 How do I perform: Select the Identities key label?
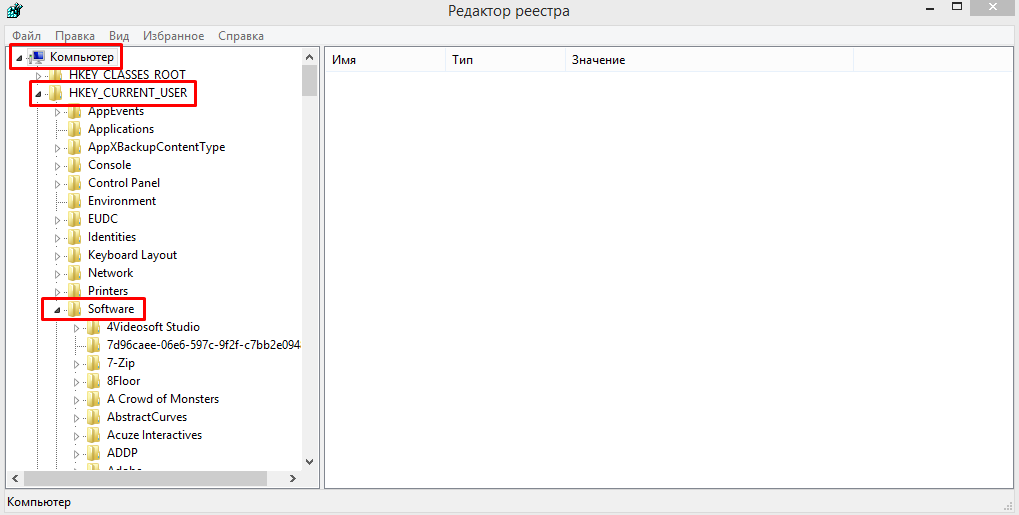112,237
